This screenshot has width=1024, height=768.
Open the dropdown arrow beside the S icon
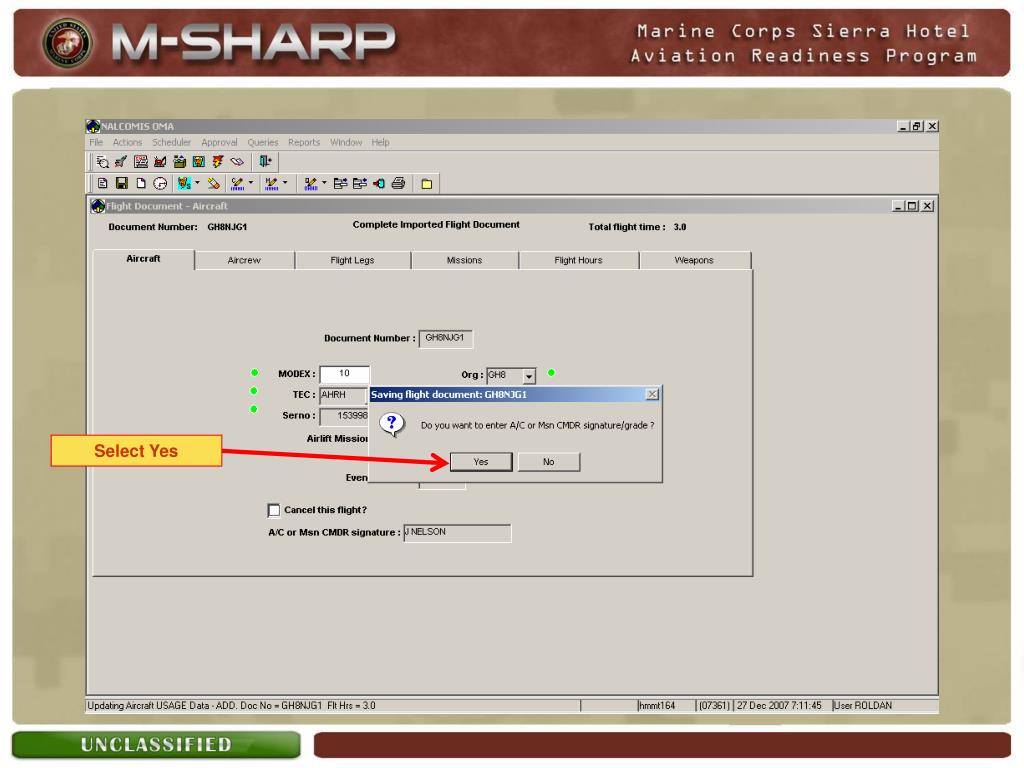coord(197,184)
